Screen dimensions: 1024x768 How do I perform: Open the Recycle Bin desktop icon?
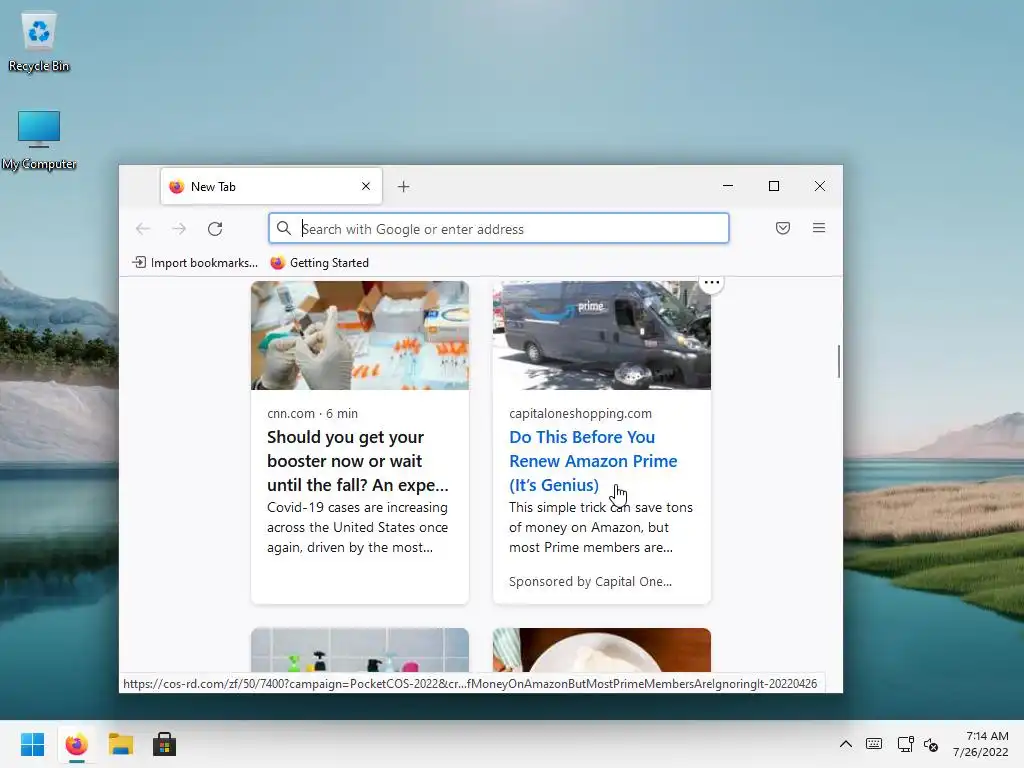39,42
